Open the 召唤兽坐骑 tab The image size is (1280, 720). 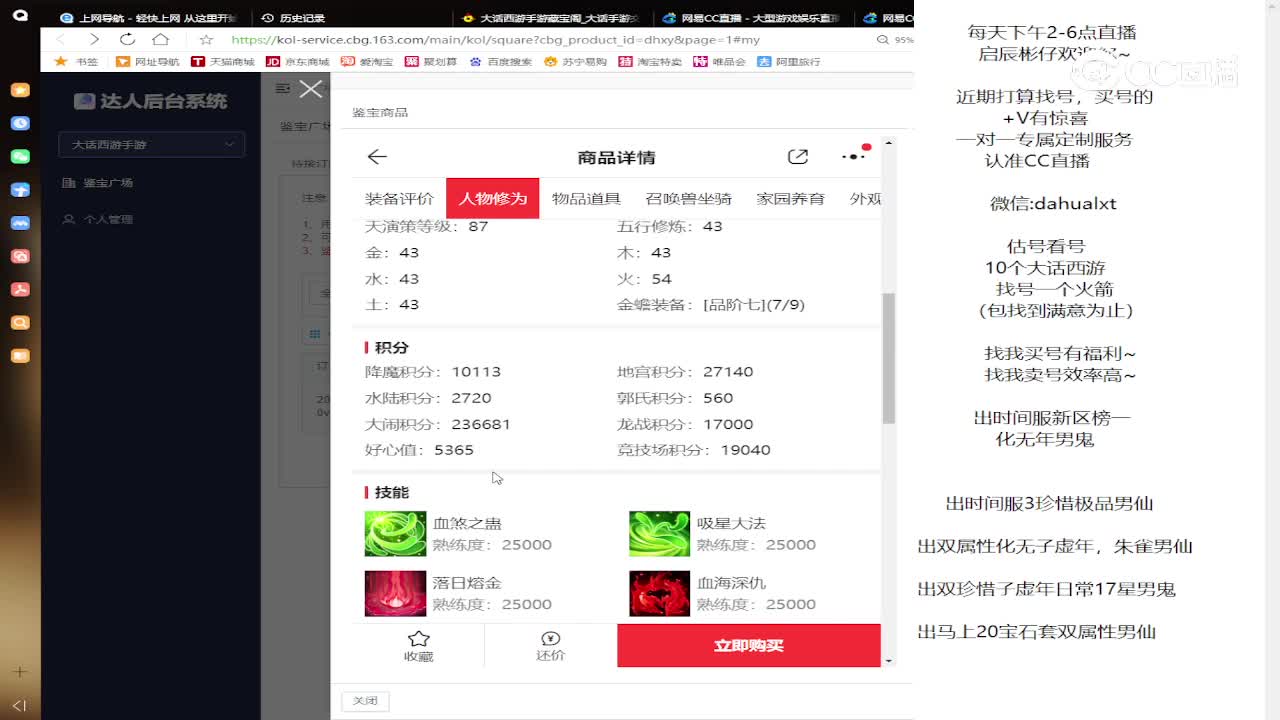coord(688,198)
